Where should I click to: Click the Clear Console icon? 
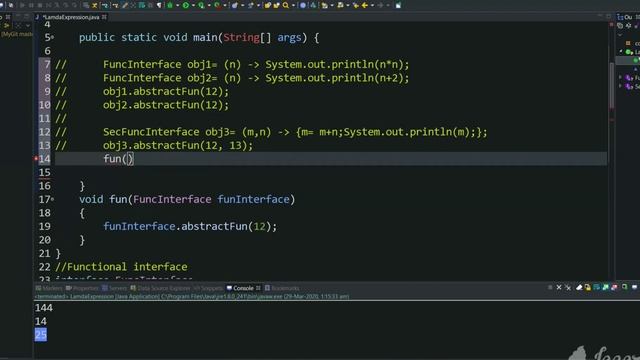coord(579,288)
